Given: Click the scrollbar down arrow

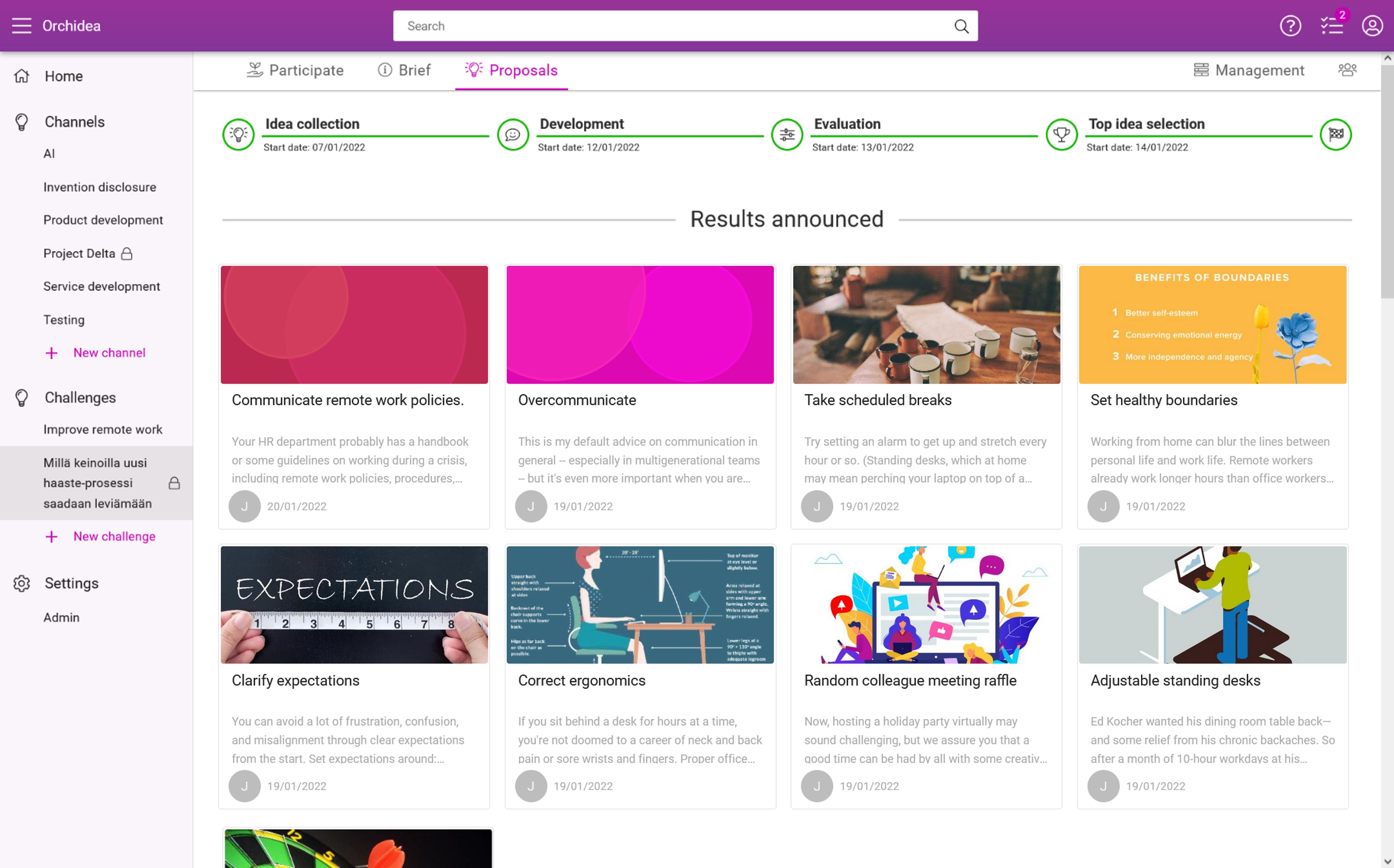Looking at the screenshot, I should point(1387,862).
